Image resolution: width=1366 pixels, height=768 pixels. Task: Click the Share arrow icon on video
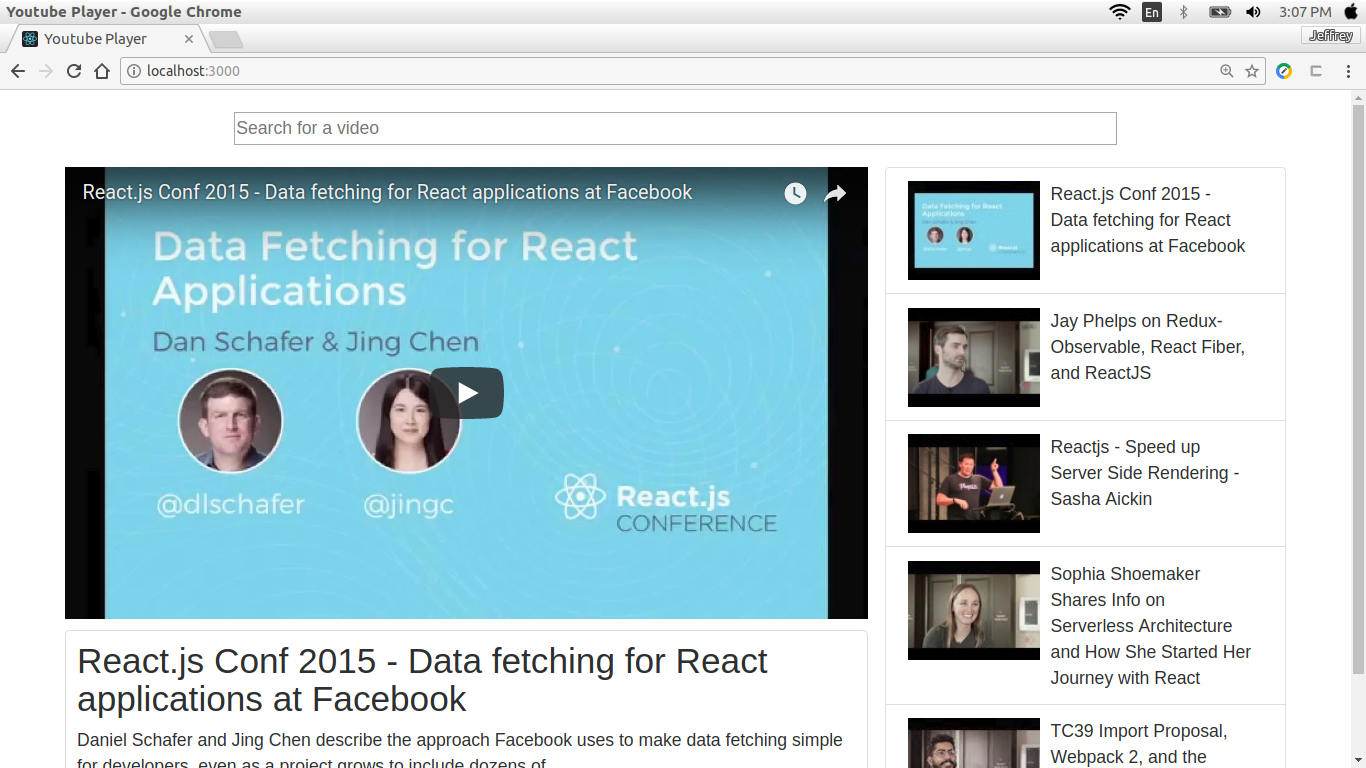(835, 194)
